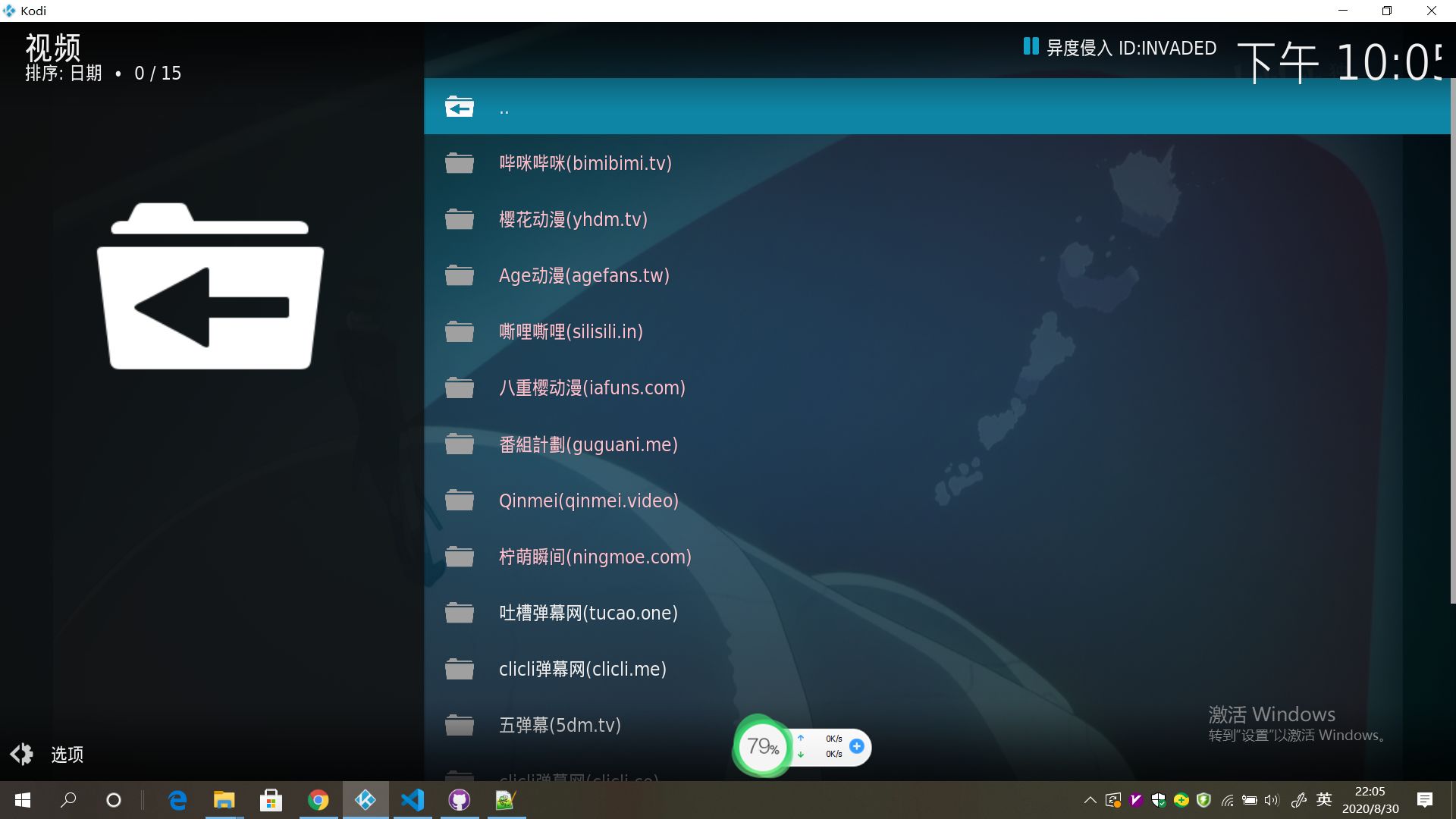Open Wi-Fi network settings from the tray
Viewport: 1456px width, 819px height.
click(1227, 800)
